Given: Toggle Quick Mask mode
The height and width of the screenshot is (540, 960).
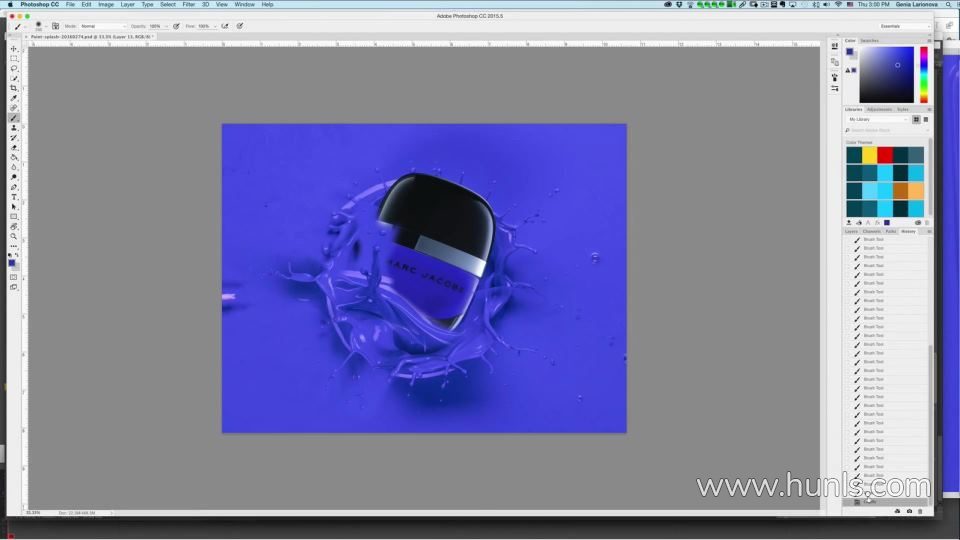Looking at the screenshot, I should tap(13, 277).
